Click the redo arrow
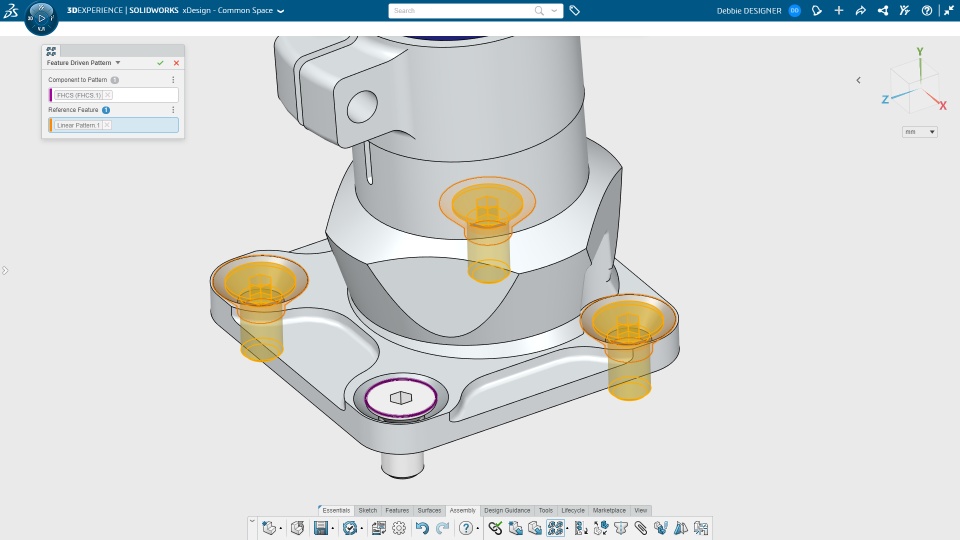960x540 pixels. click(x=443, y=528)
